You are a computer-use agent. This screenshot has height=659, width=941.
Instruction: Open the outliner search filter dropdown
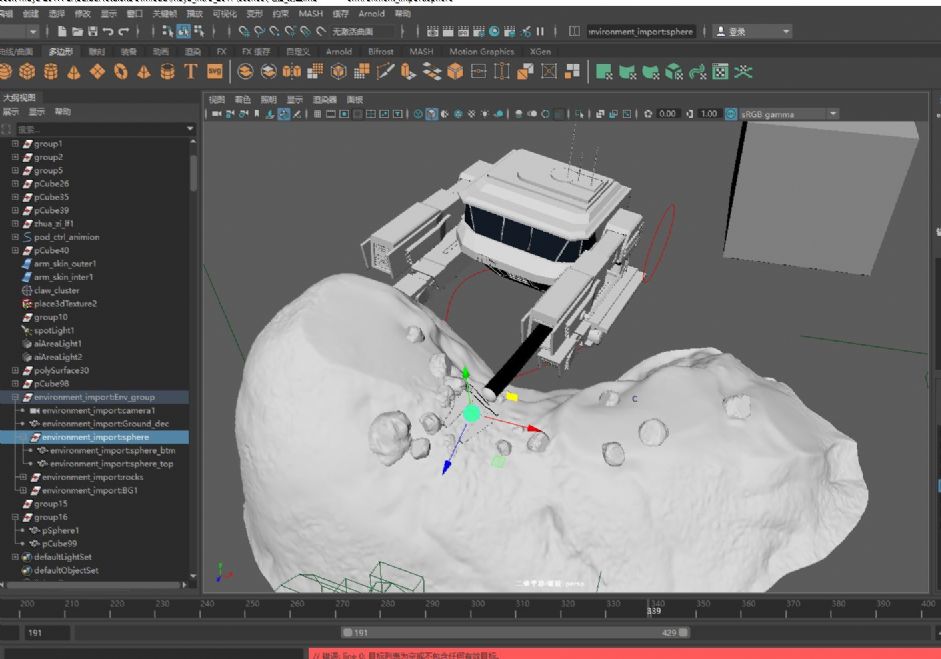tap(190, 129)
